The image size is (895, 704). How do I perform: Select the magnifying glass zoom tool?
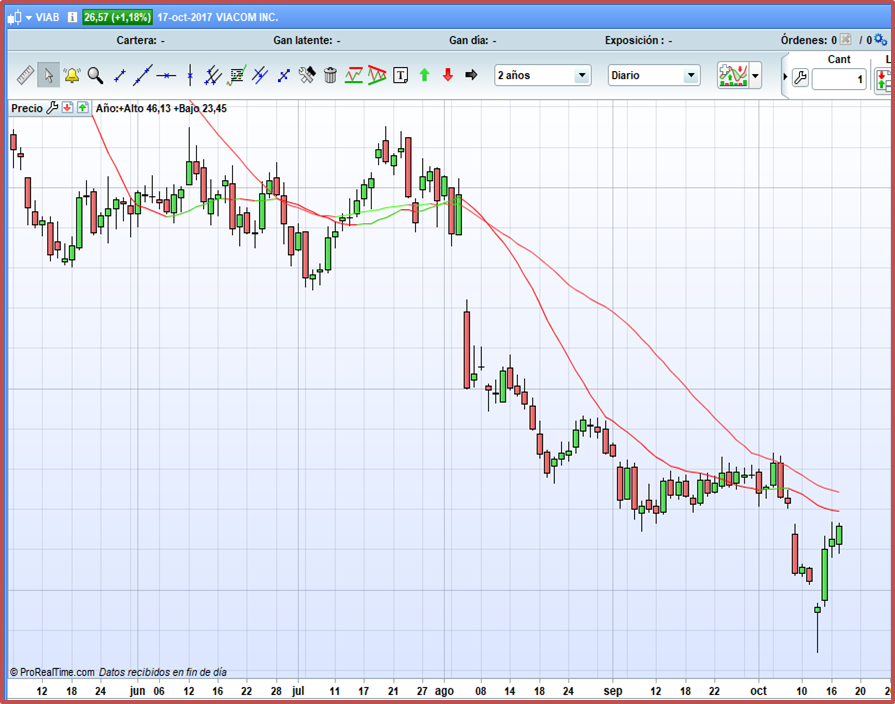(95, 75)
